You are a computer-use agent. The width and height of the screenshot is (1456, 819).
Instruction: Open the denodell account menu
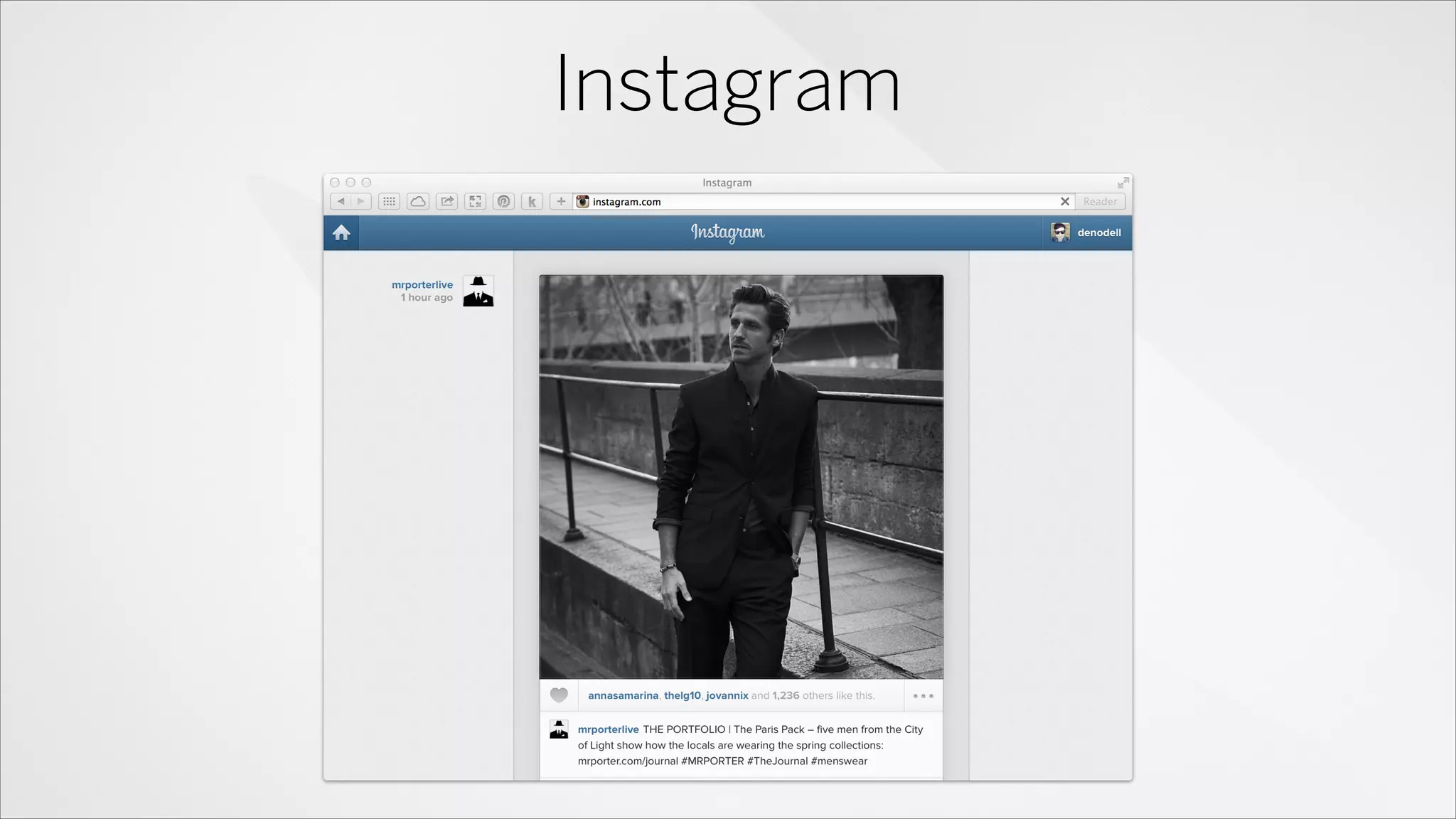pyautogui.click(x=1088, y=232)
